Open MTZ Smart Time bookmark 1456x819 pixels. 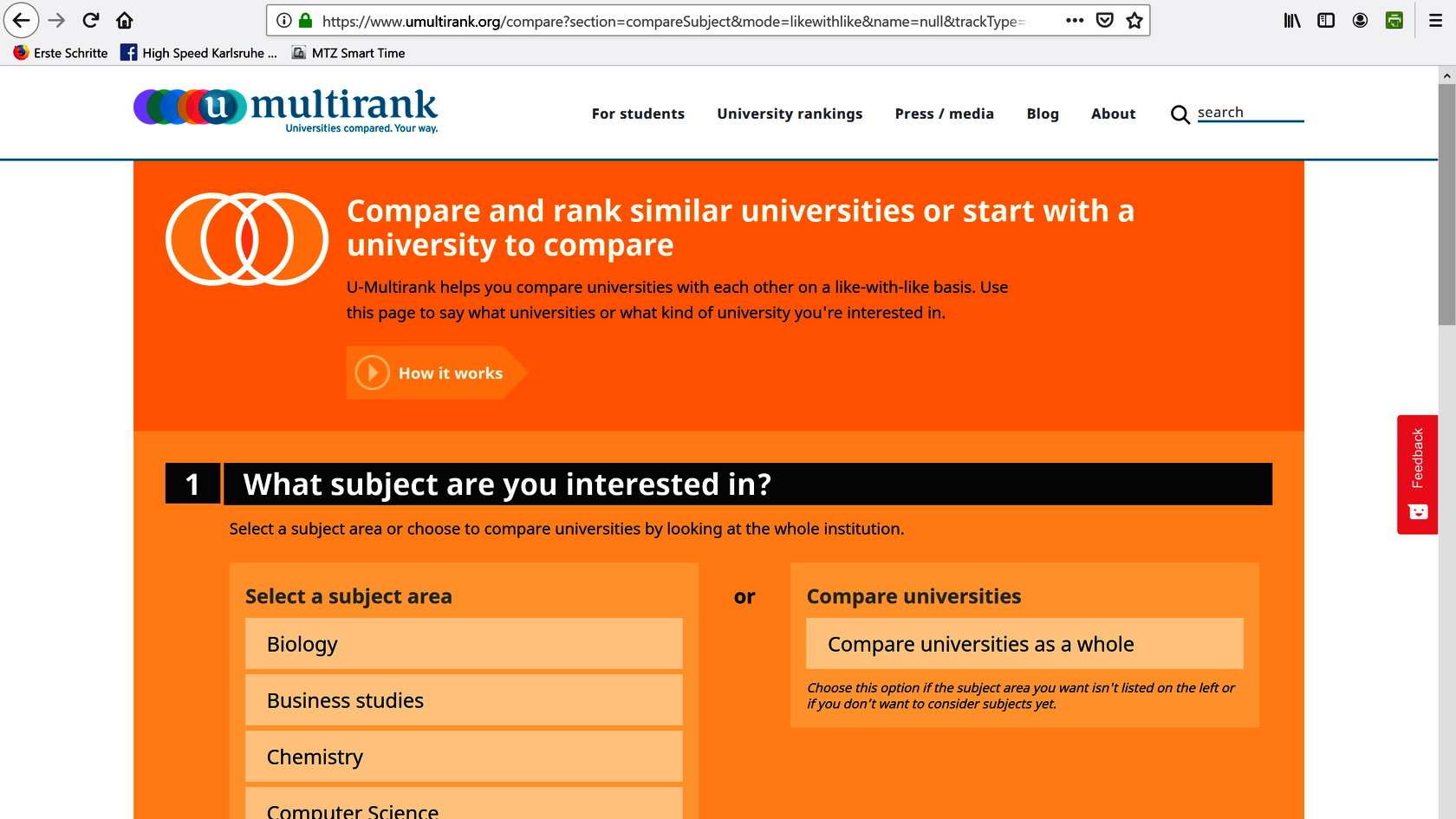click(x=348, y=53)
